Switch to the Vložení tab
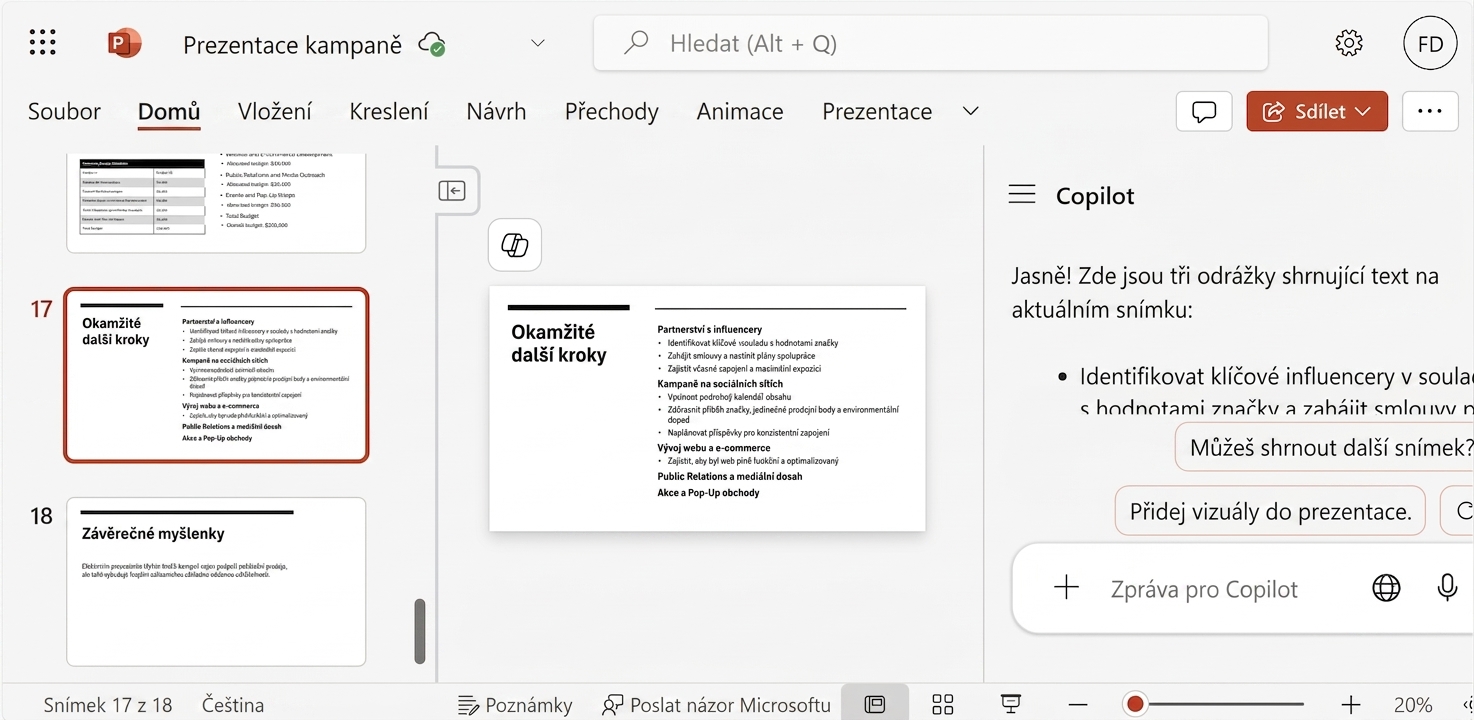 (x=275, y=112)
